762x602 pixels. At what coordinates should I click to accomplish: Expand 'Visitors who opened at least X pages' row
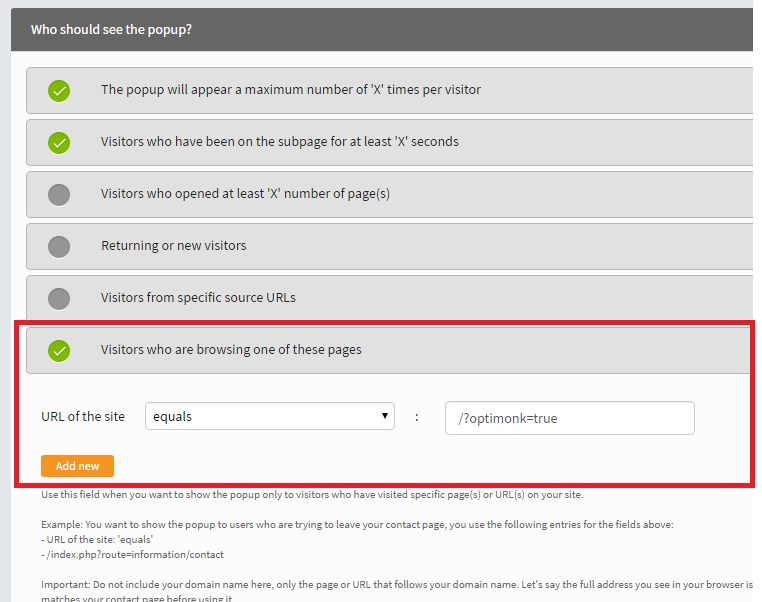(389, 194)
